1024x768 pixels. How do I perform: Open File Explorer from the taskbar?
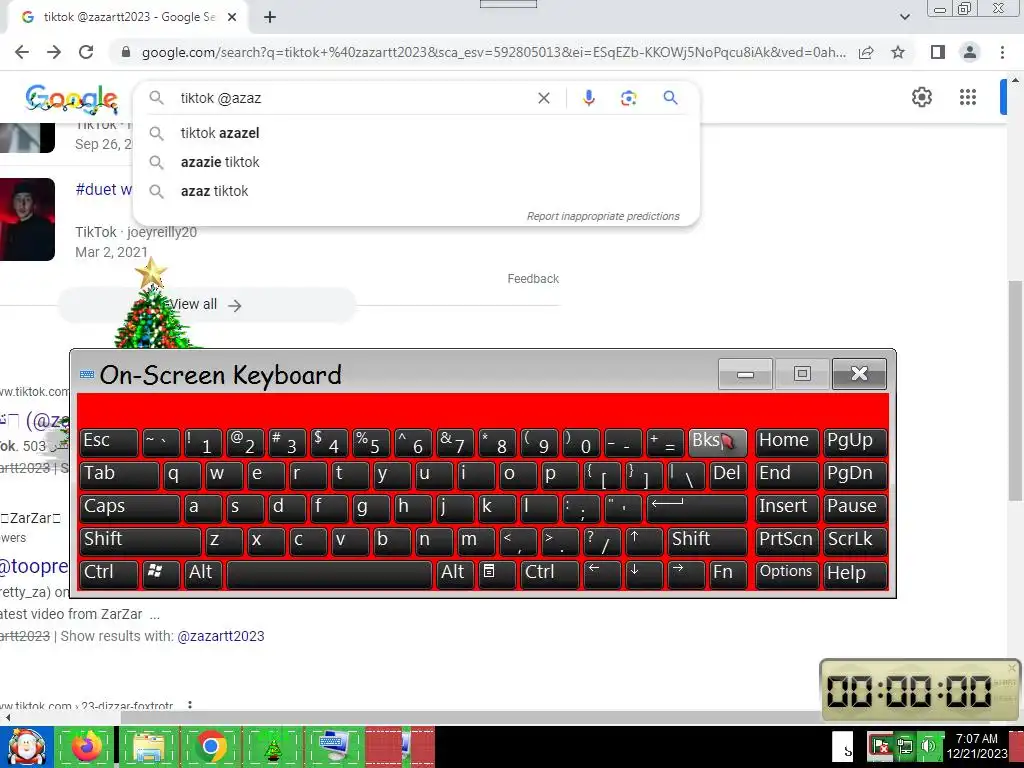(x=149, y=747)
